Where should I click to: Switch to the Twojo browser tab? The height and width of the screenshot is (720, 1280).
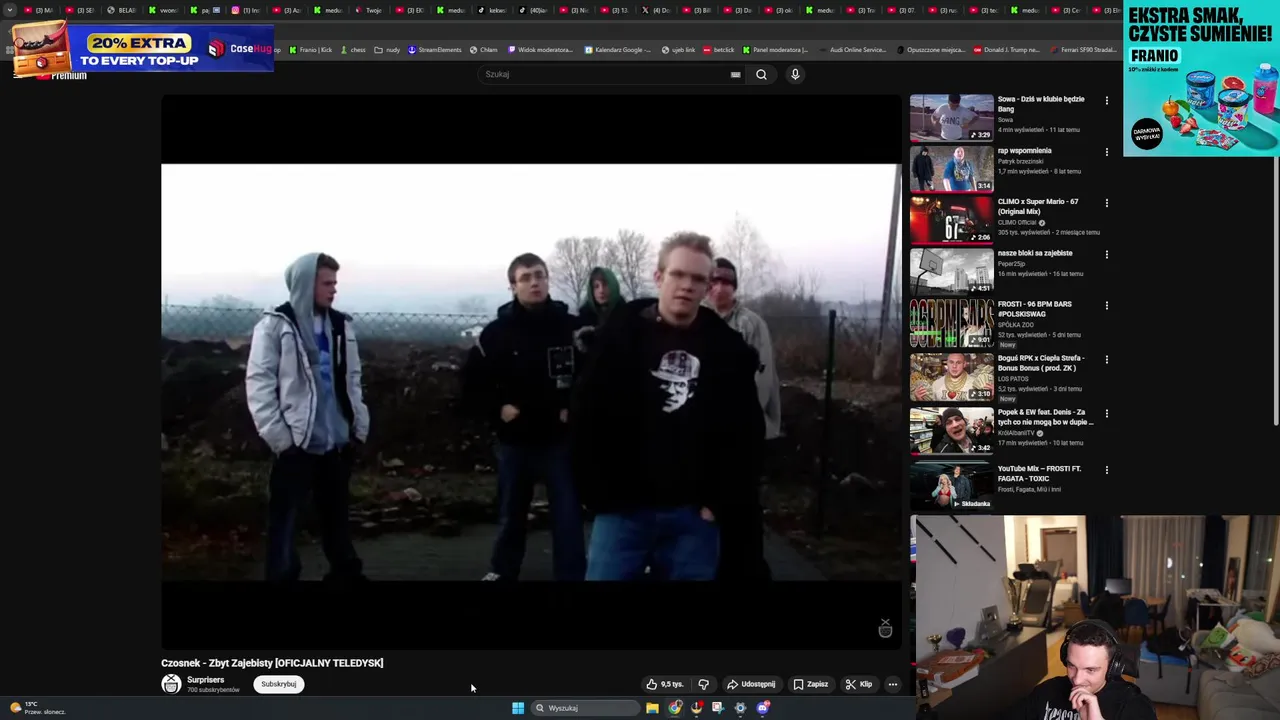368,10
